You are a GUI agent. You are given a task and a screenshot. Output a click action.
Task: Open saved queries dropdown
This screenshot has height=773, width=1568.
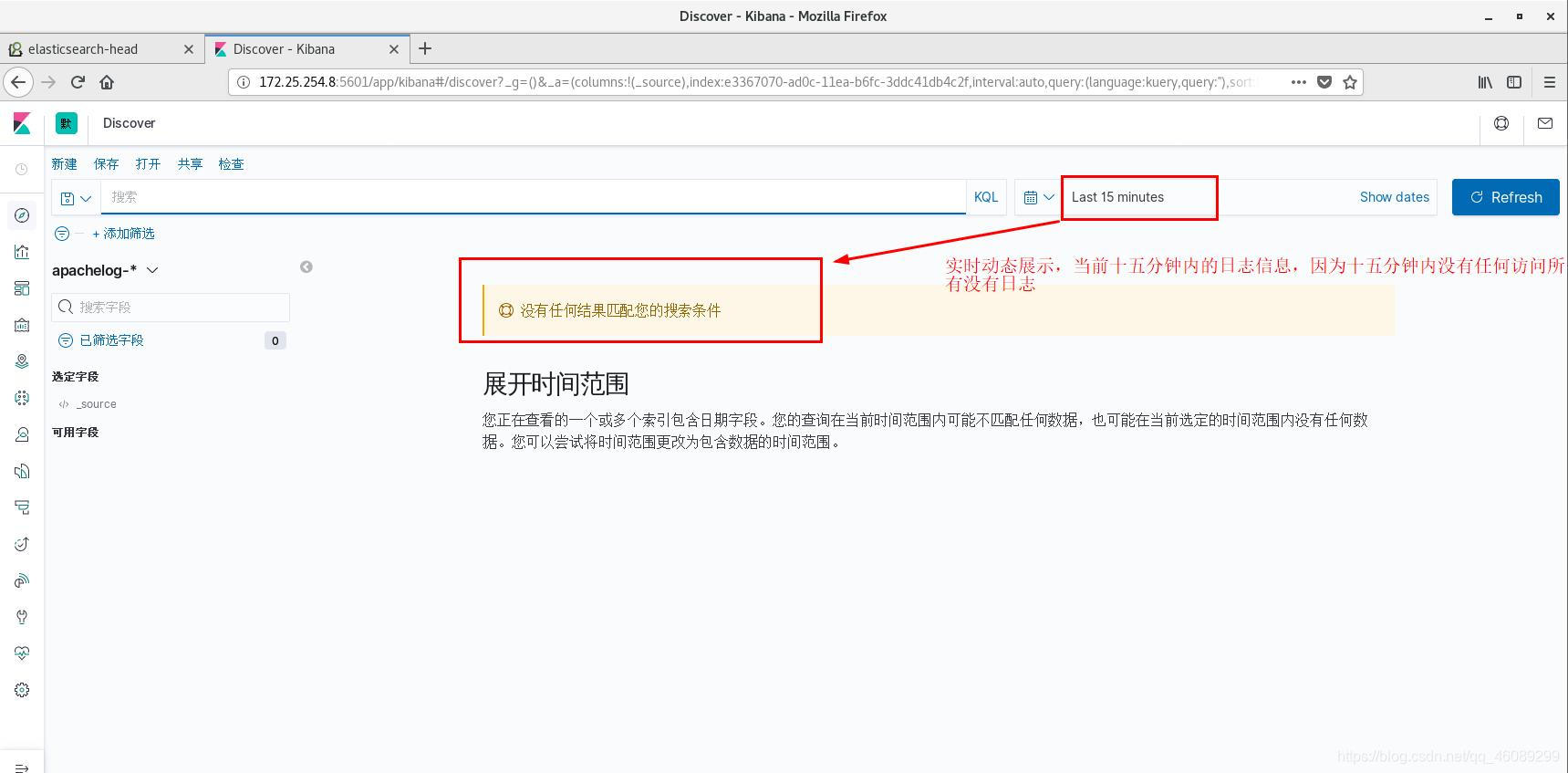76,197
